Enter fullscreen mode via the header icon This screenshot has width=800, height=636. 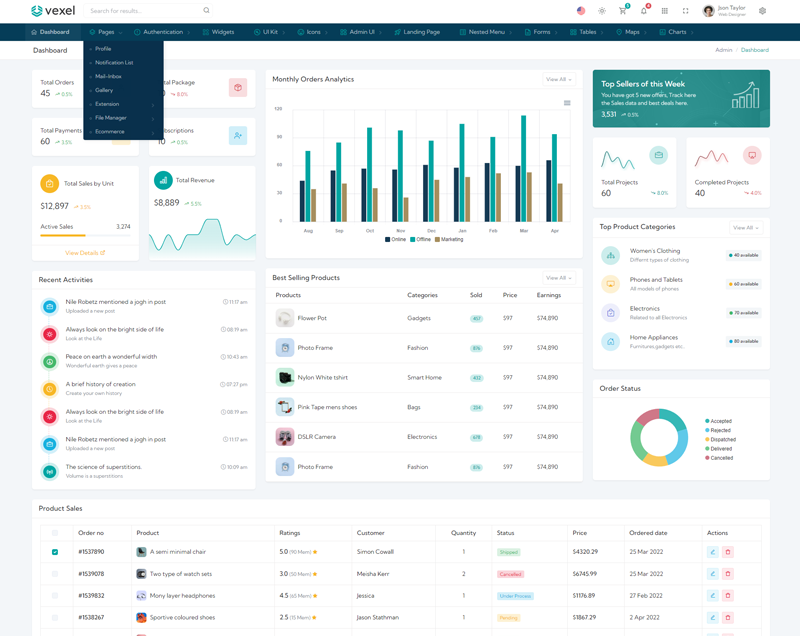pyautogui.click(x=685, y=11)
